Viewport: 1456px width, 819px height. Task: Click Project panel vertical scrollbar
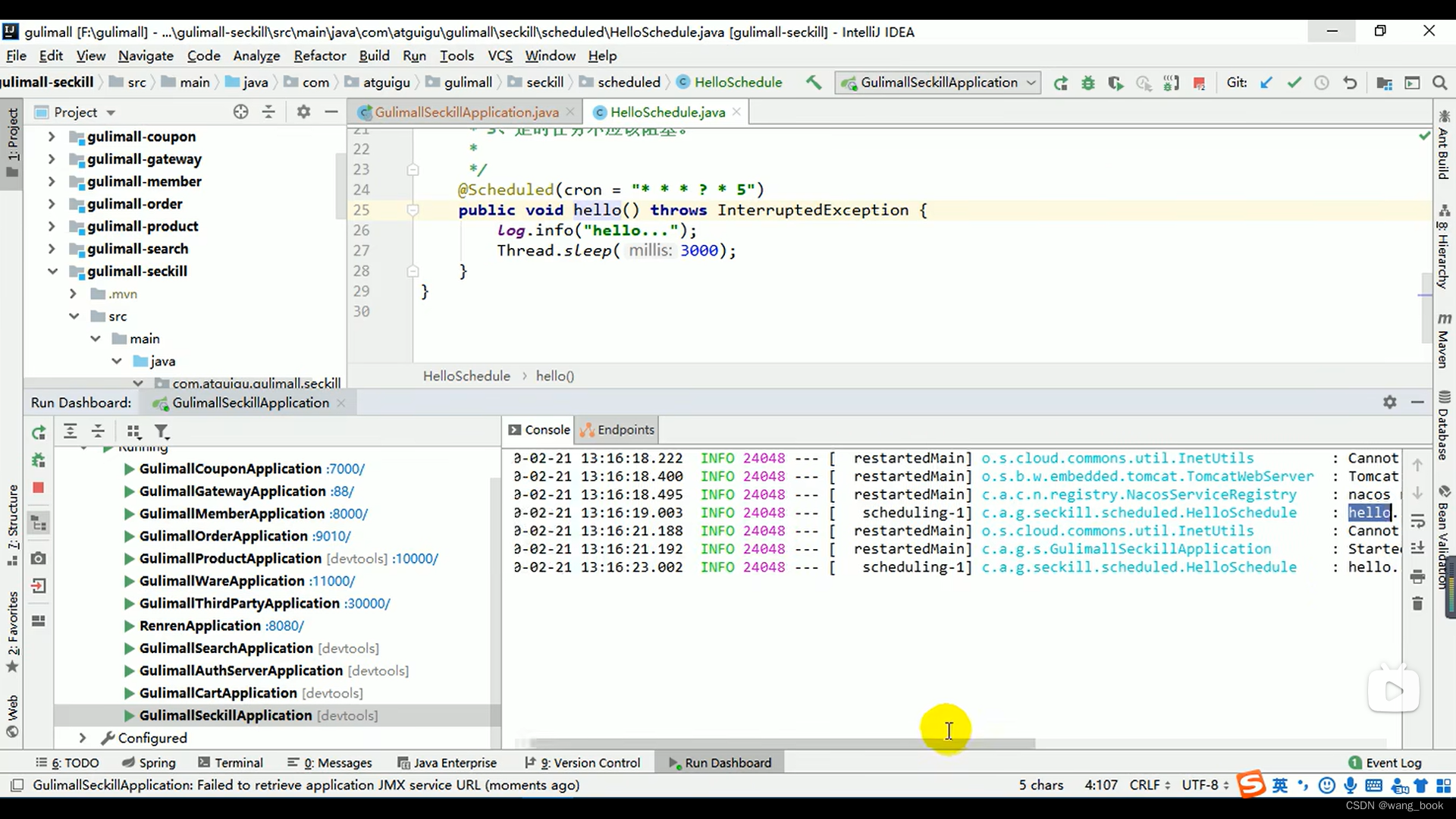(340, 186)
